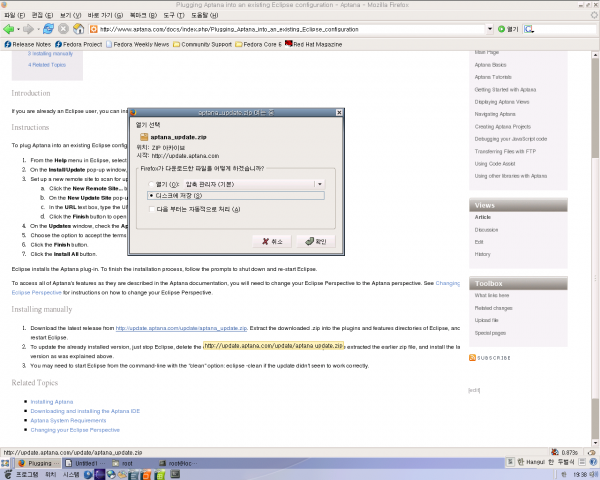Viewport: 600px width, 480px height.
Task: Open the Aptana System Requirements link
Action: click(x=68, y=420)
